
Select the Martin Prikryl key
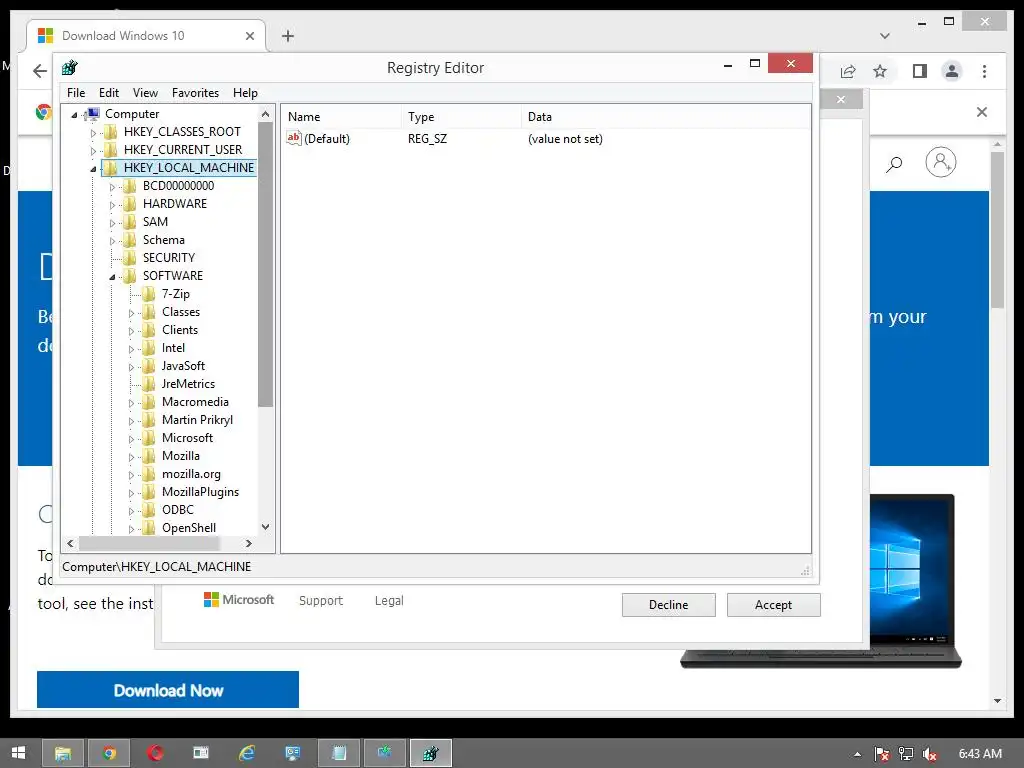197,420
